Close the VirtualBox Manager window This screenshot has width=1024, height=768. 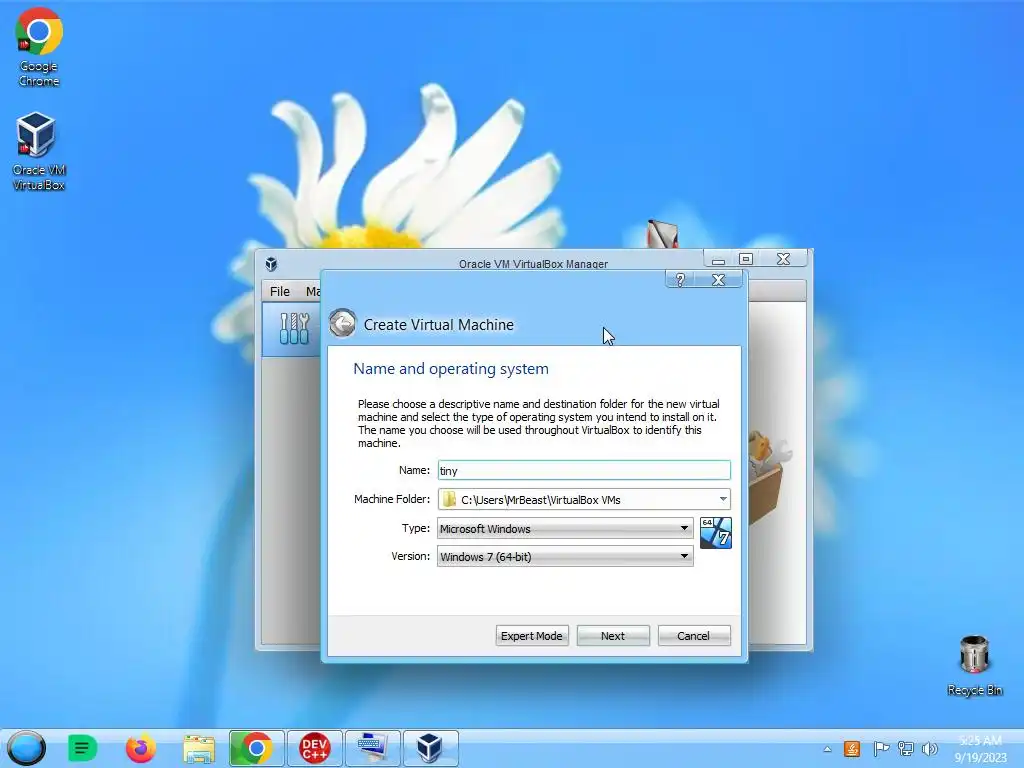click(784, 259)
